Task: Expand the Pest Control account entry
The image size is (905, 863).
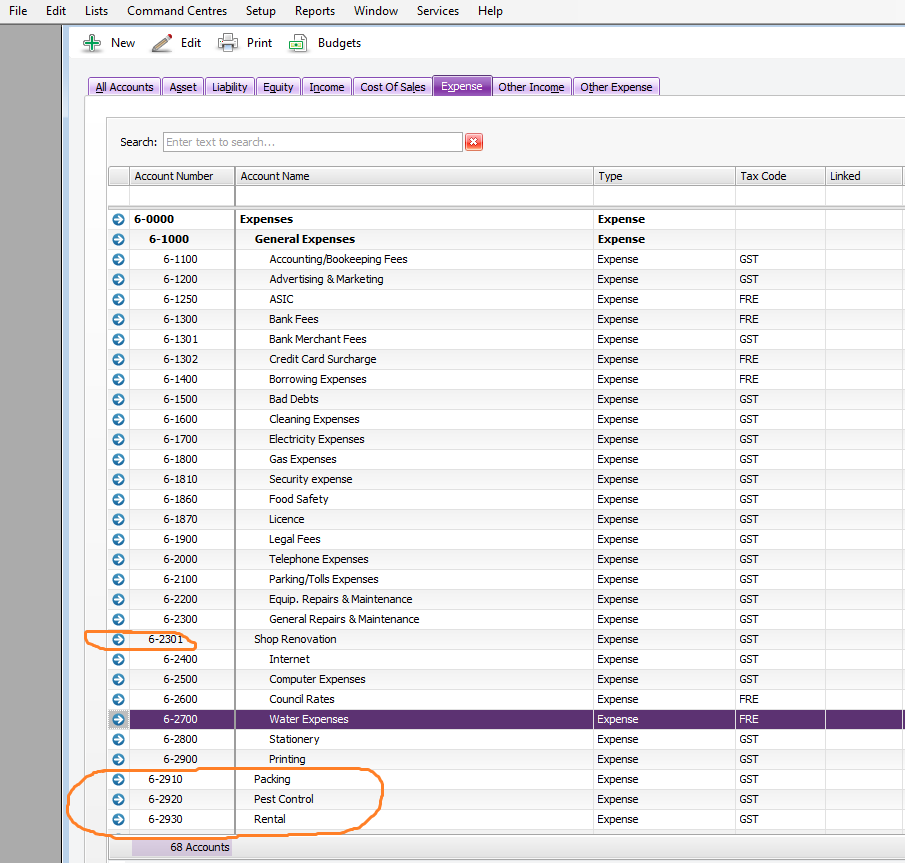Action: (x=118, y=799)
